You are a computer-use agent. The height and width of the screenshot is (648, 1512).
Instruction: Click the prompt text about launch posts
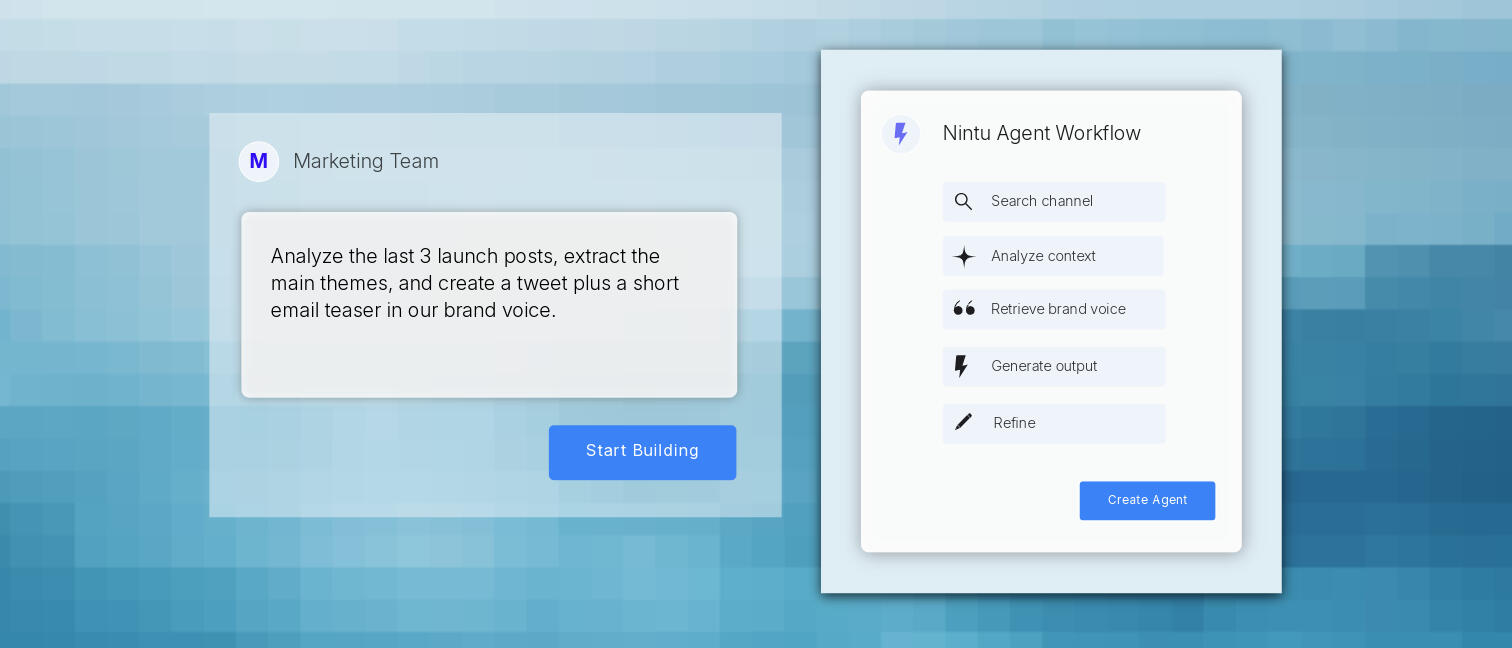click(475, 283)
